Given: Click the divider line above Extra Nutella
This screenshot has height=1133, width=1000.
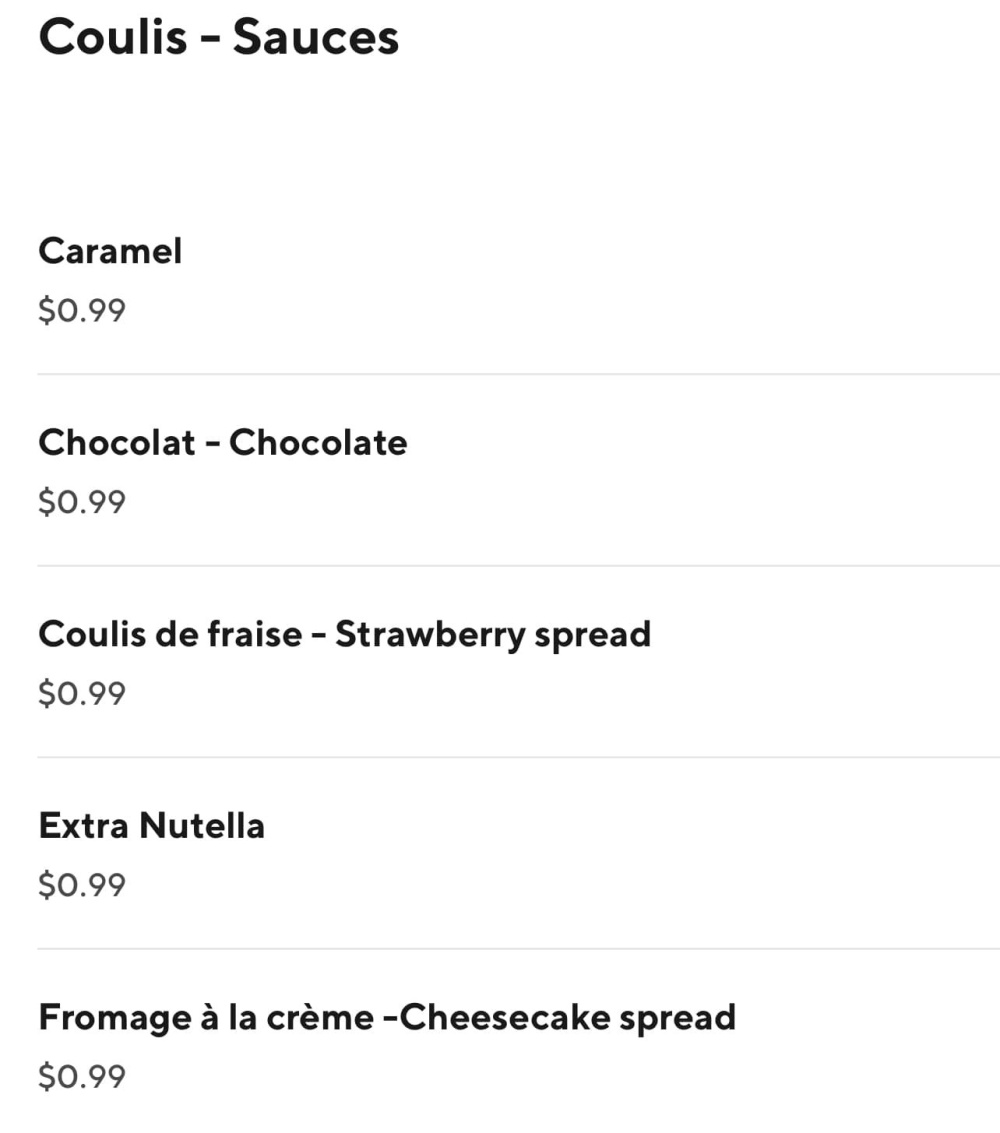Looking at the screenshot, I should point(518,758).
